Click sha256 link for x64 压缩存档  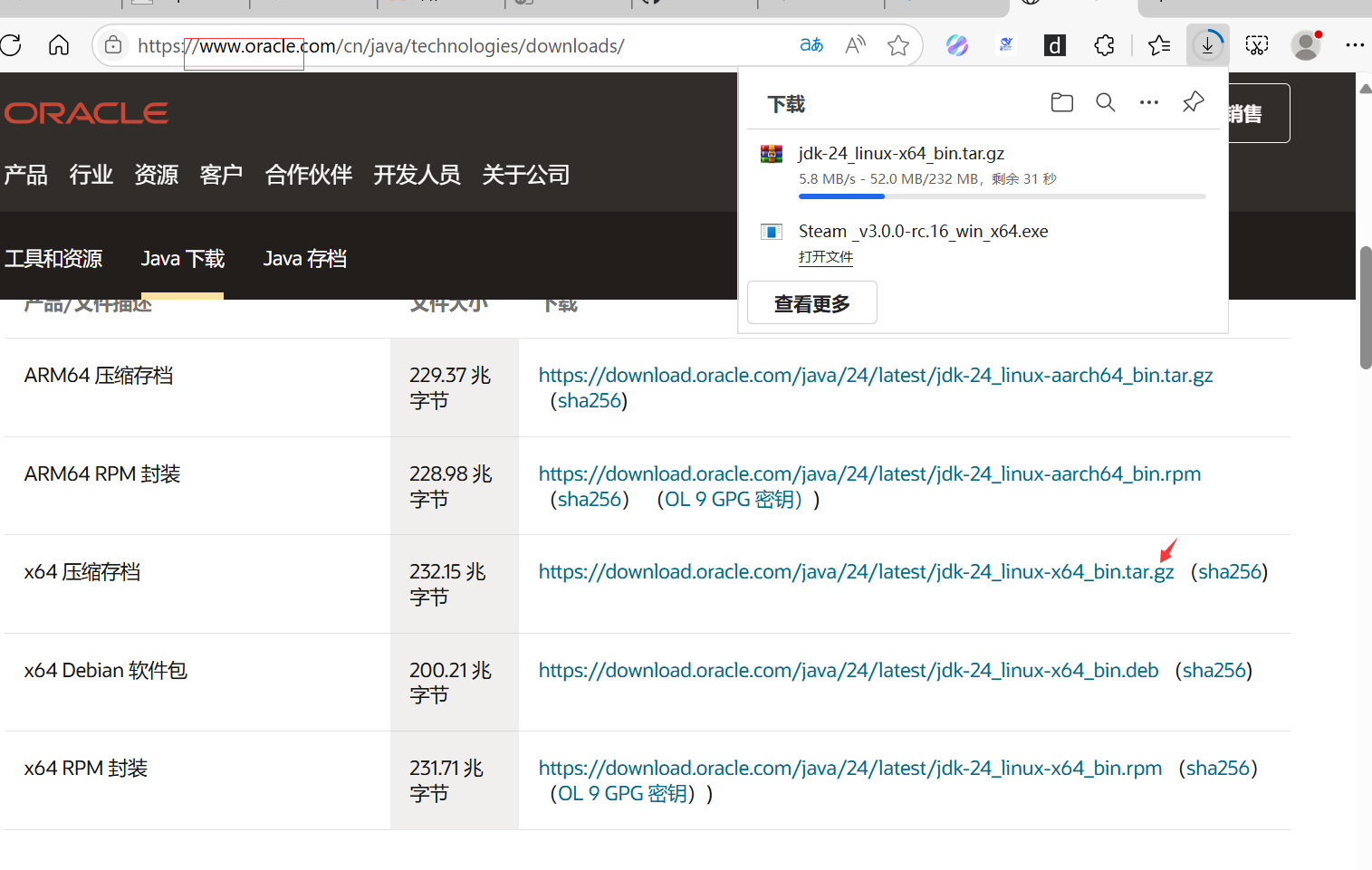pos(1230,572)
